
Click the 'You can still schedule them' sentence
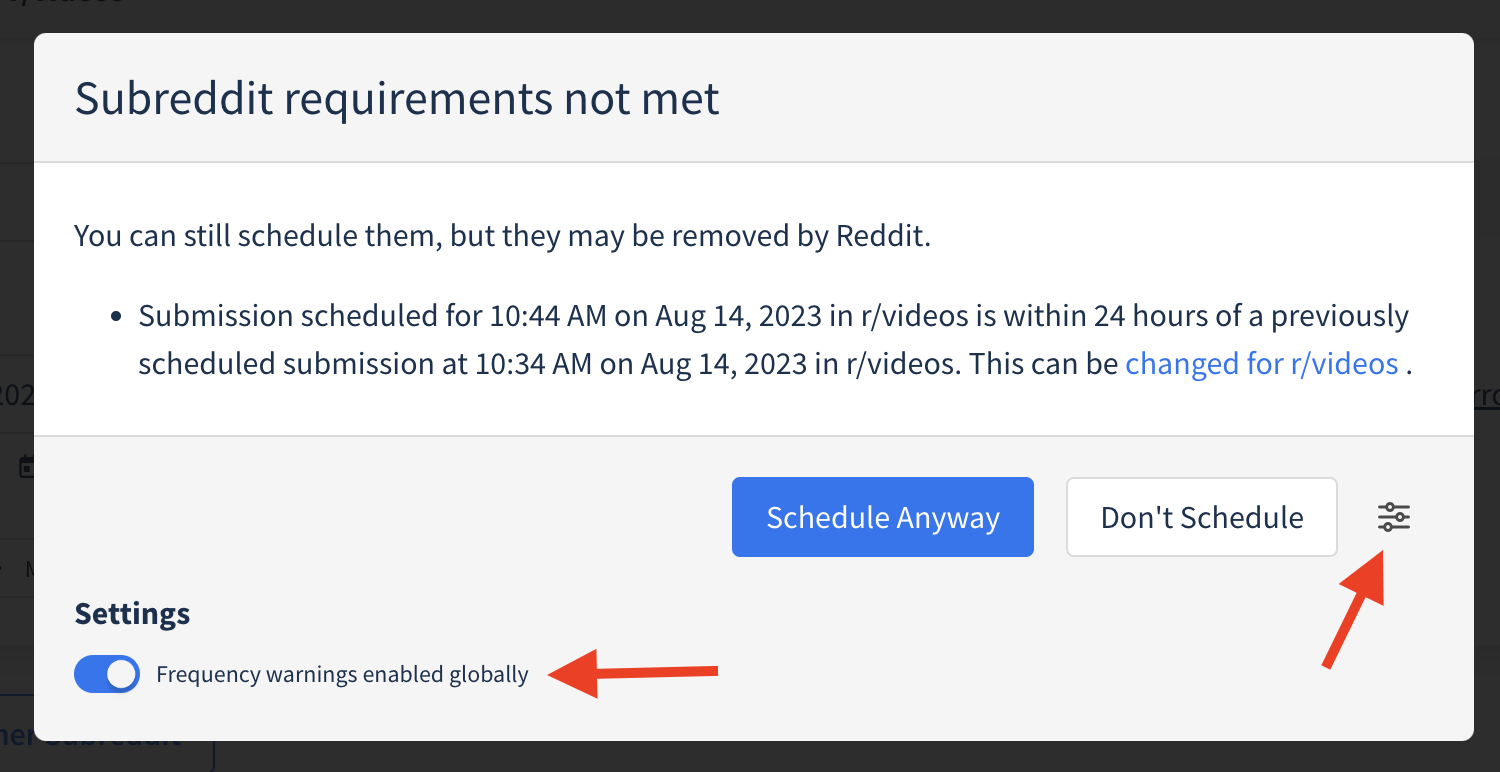(502, 237)
